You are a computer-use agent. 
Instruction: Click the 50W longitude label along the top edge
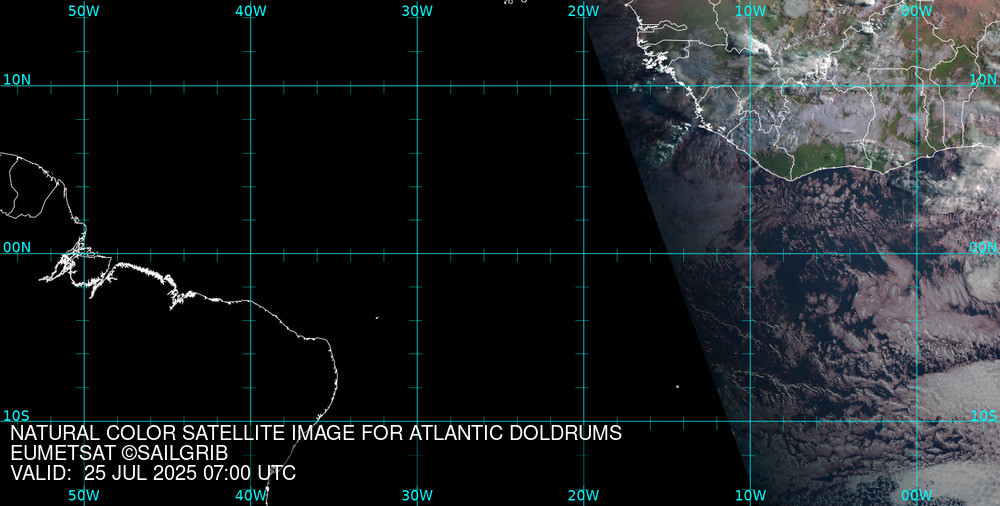click(x=84, y=11)
